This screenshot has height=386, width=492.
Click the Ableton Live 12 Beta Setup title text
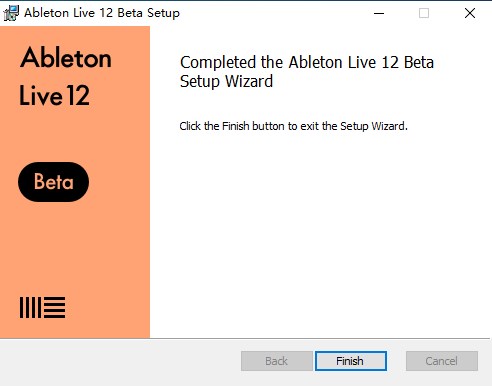[102, 13]
